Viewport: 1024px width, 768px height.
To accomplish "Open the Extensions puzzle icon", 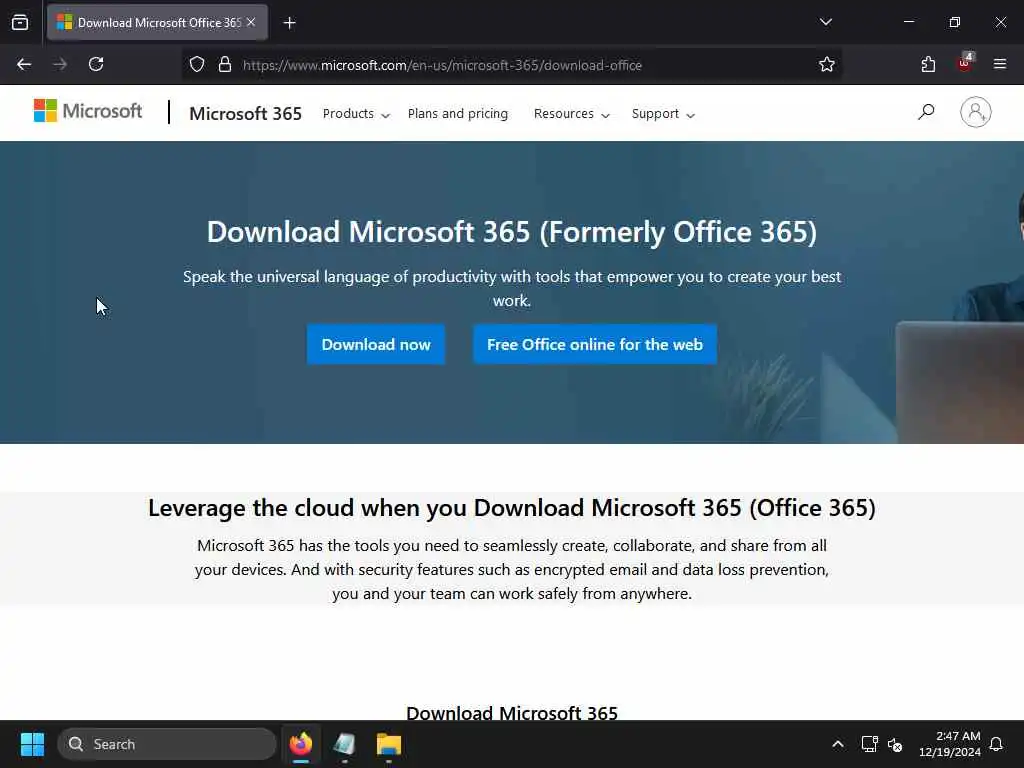I will [928, 64].
